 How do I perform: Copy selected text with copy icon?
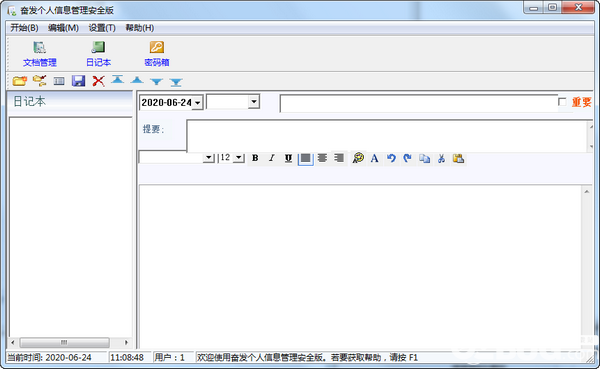(424, 158)
